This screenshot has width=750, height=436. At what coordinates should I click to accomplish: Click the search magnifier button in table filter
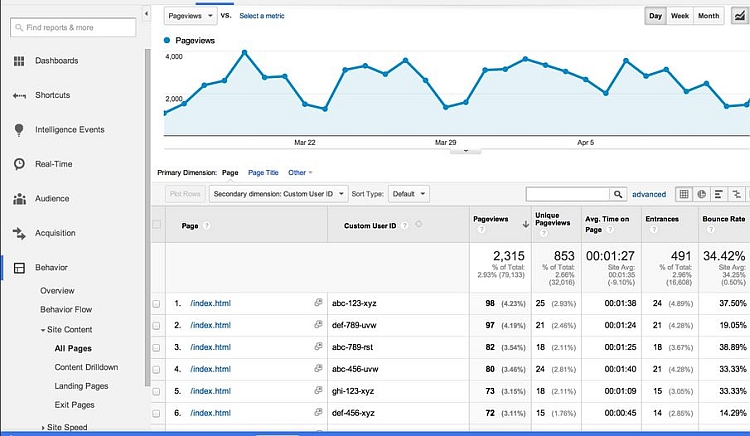click(617, 194)
